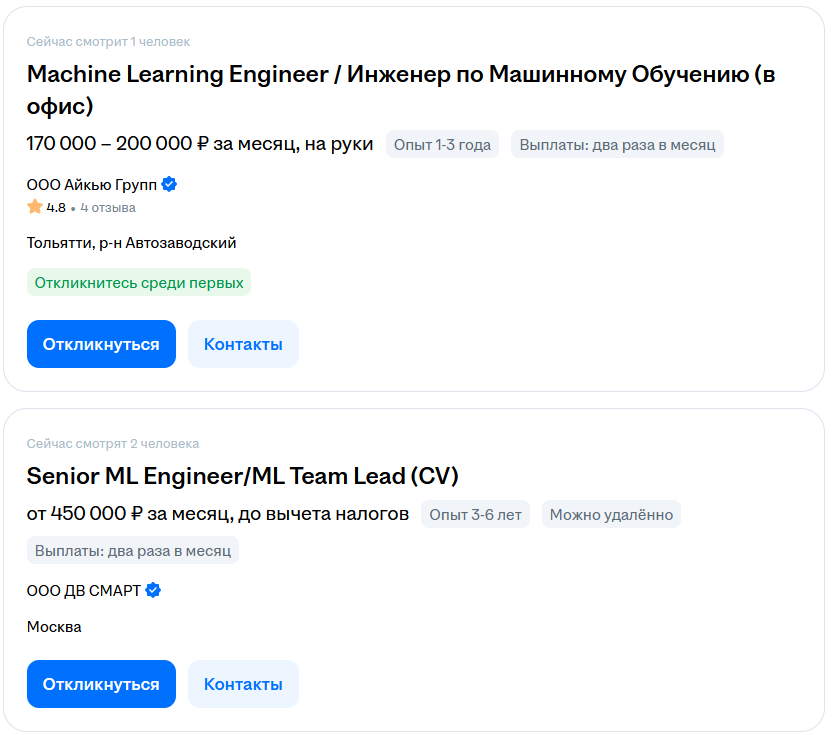The width and height of the screenshot is (833, 735).
Task: Click verified badge next to ООО Айкью Групп
Action: point(169,185)
